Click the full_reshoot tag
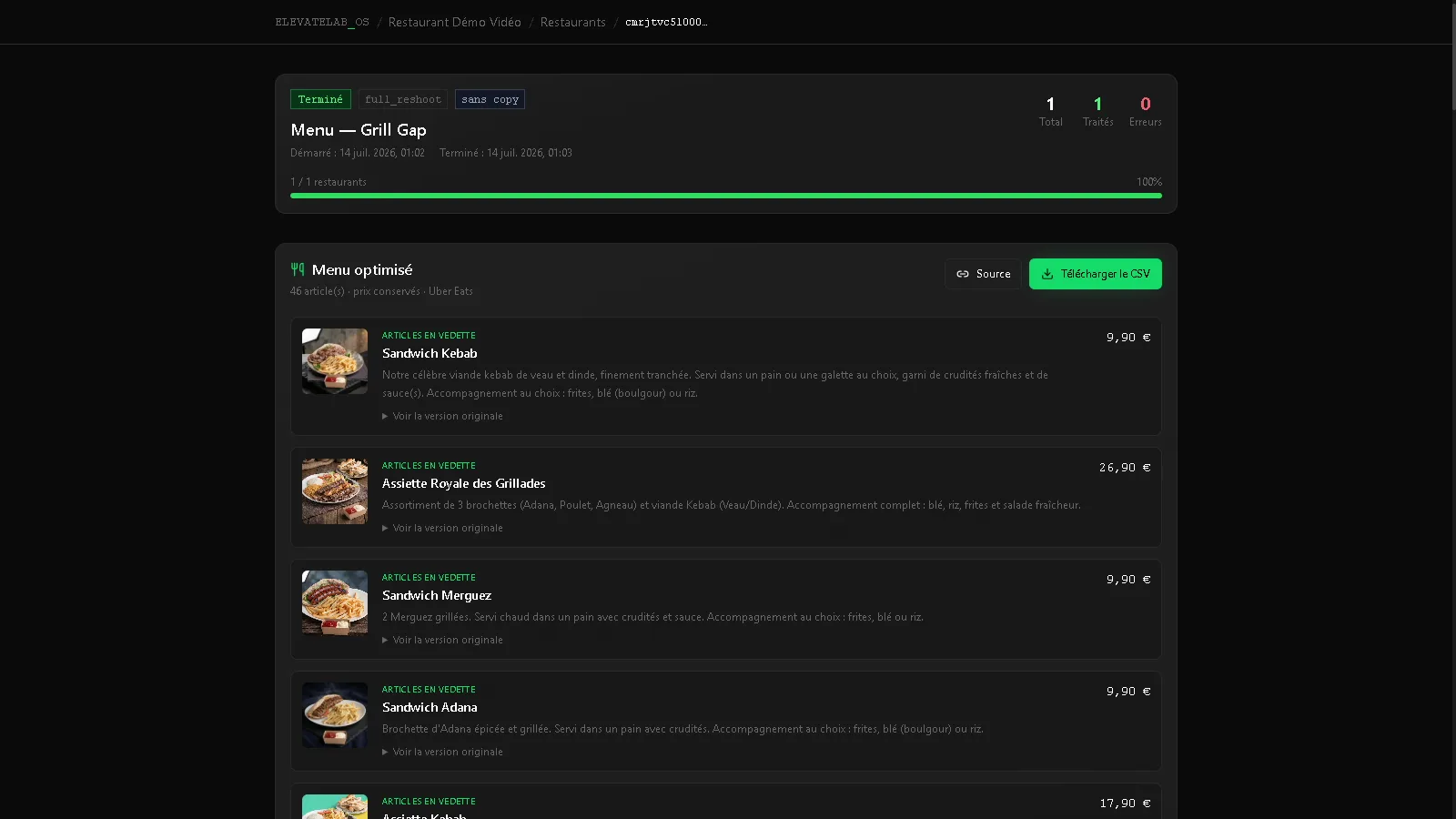The width and height of the screenshot is (1456, 819). pos(403,99)
